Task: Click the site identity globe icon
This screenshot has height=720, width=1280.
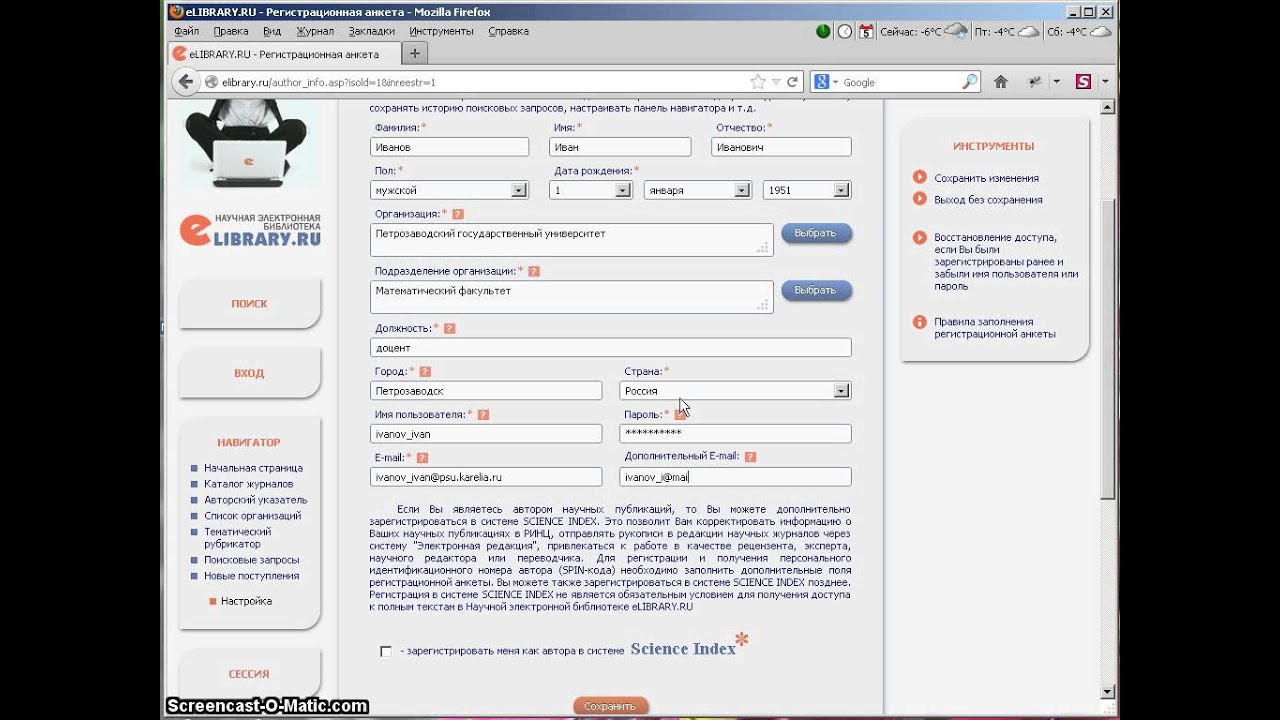Action: coord(211,82)
